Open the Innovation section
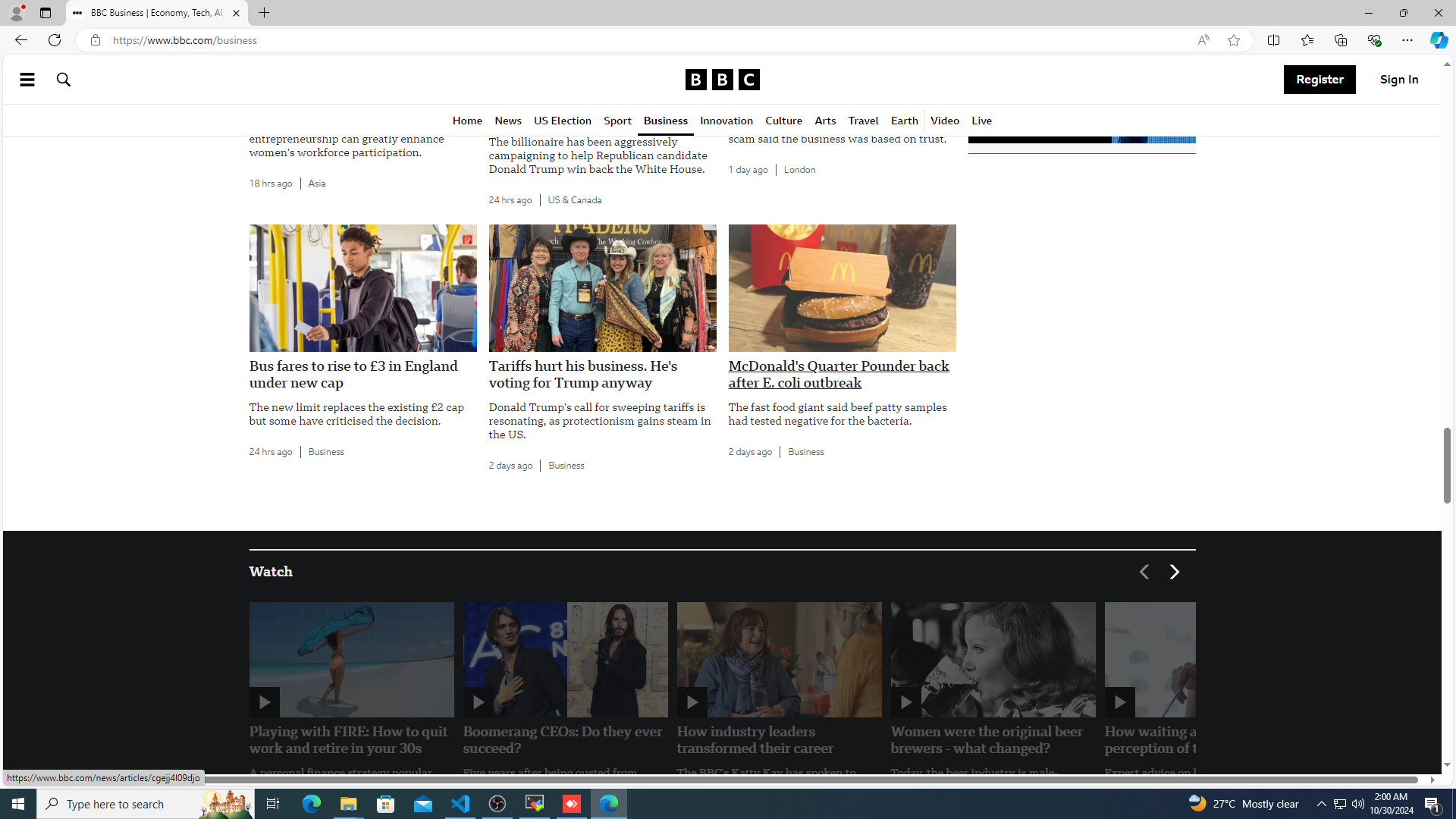Image resolution: width=1456 pixels, height=819 pixels. click(x=726, y=121)
